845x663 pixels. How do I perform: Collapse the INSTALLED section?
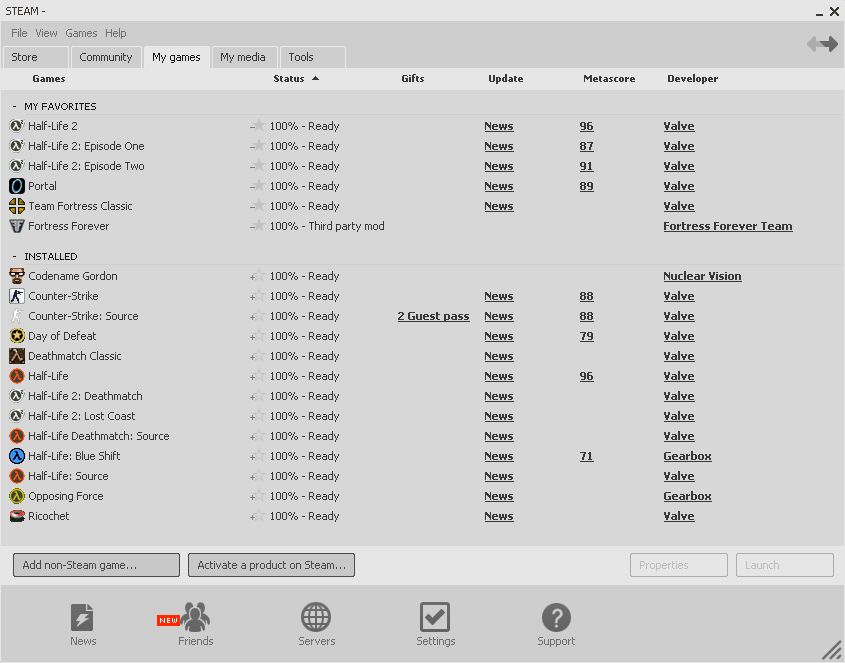coord(15,257)
